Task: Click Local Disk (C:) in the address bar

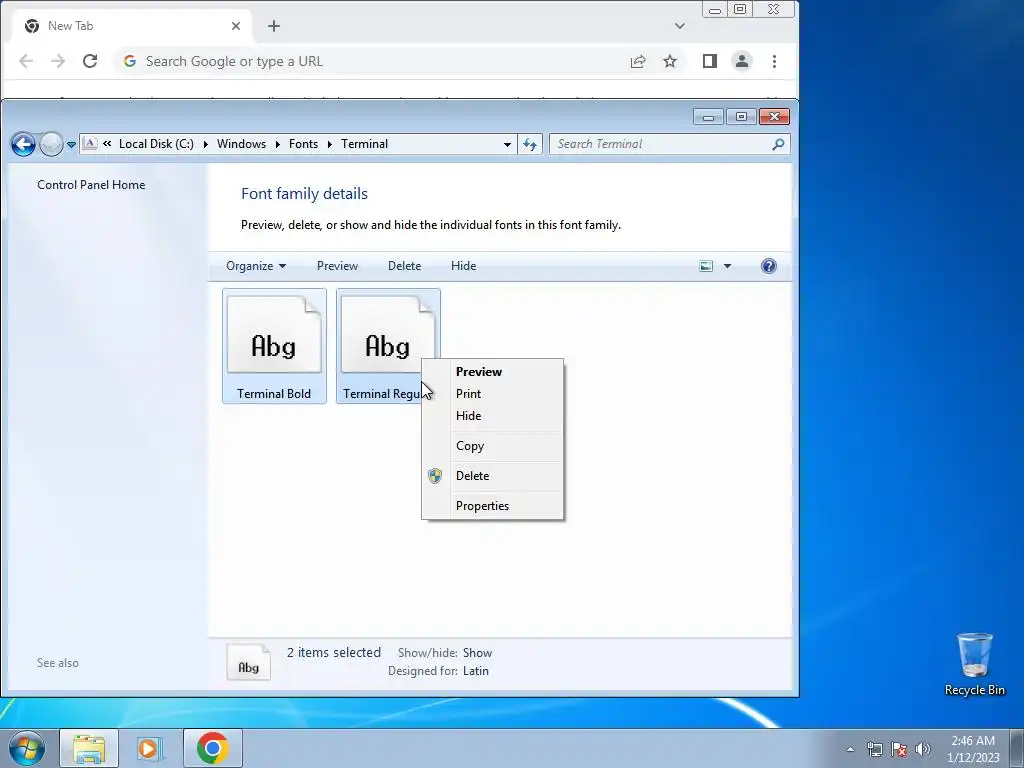Action: coord(156,144)
